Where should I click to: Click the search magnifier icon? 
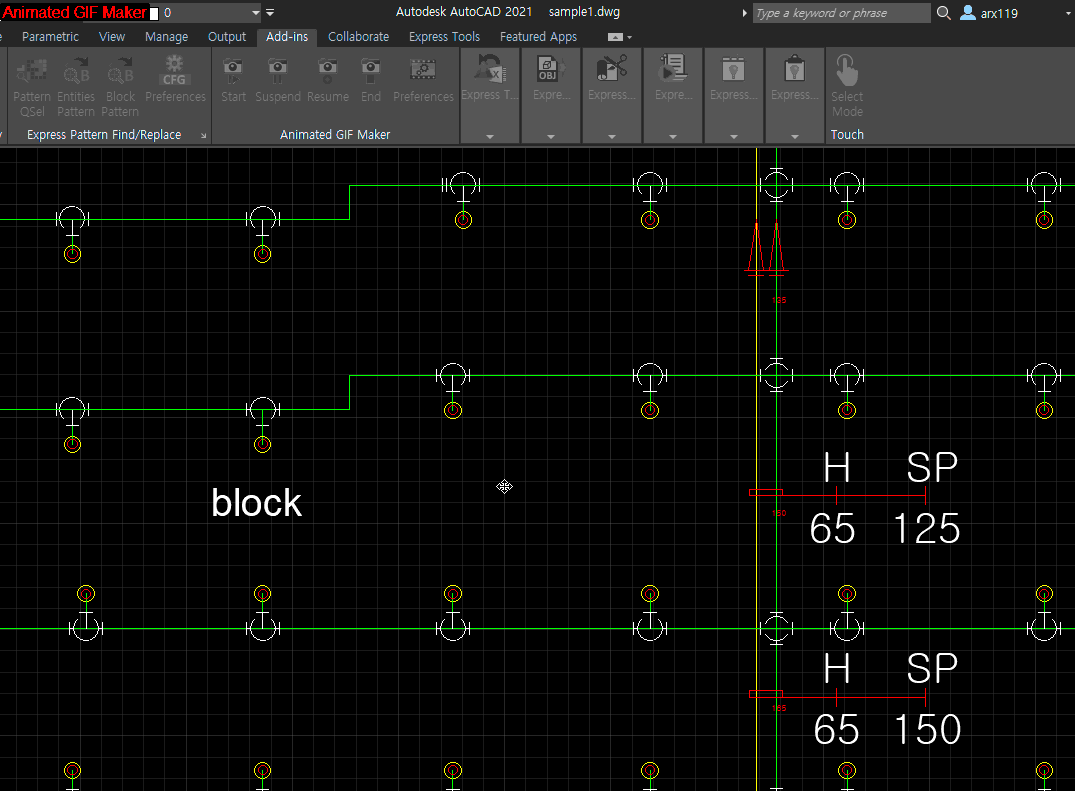[944, 13]
